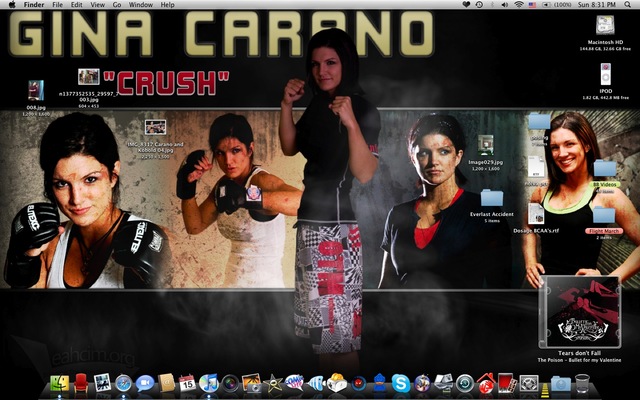
Task: Select the n1377352535 jpg file thumbnail
Action: tap(89, 76)
